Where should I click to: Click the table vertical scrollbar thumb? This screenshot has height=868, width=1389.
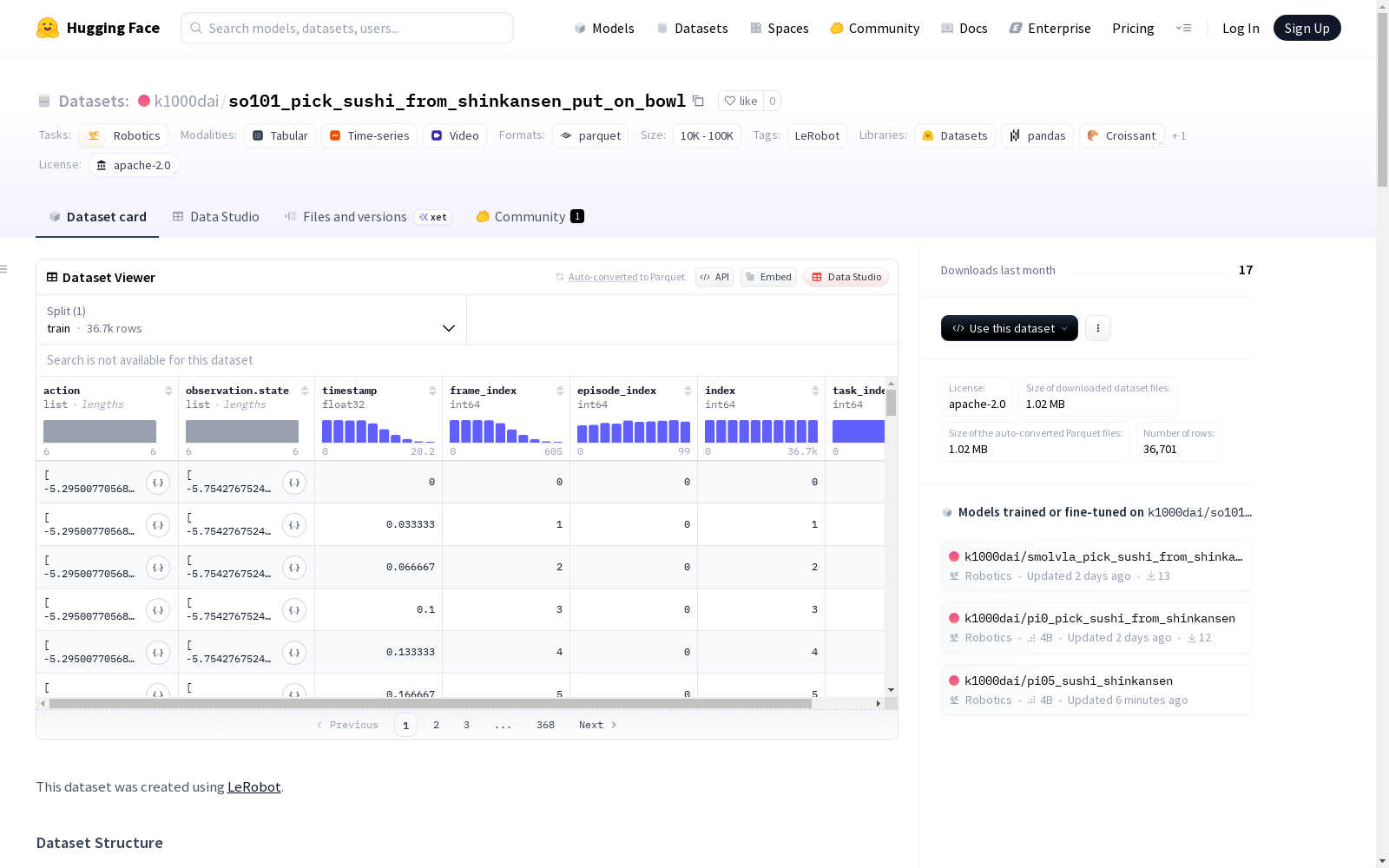pyautogui.click(x=891, y=403)
